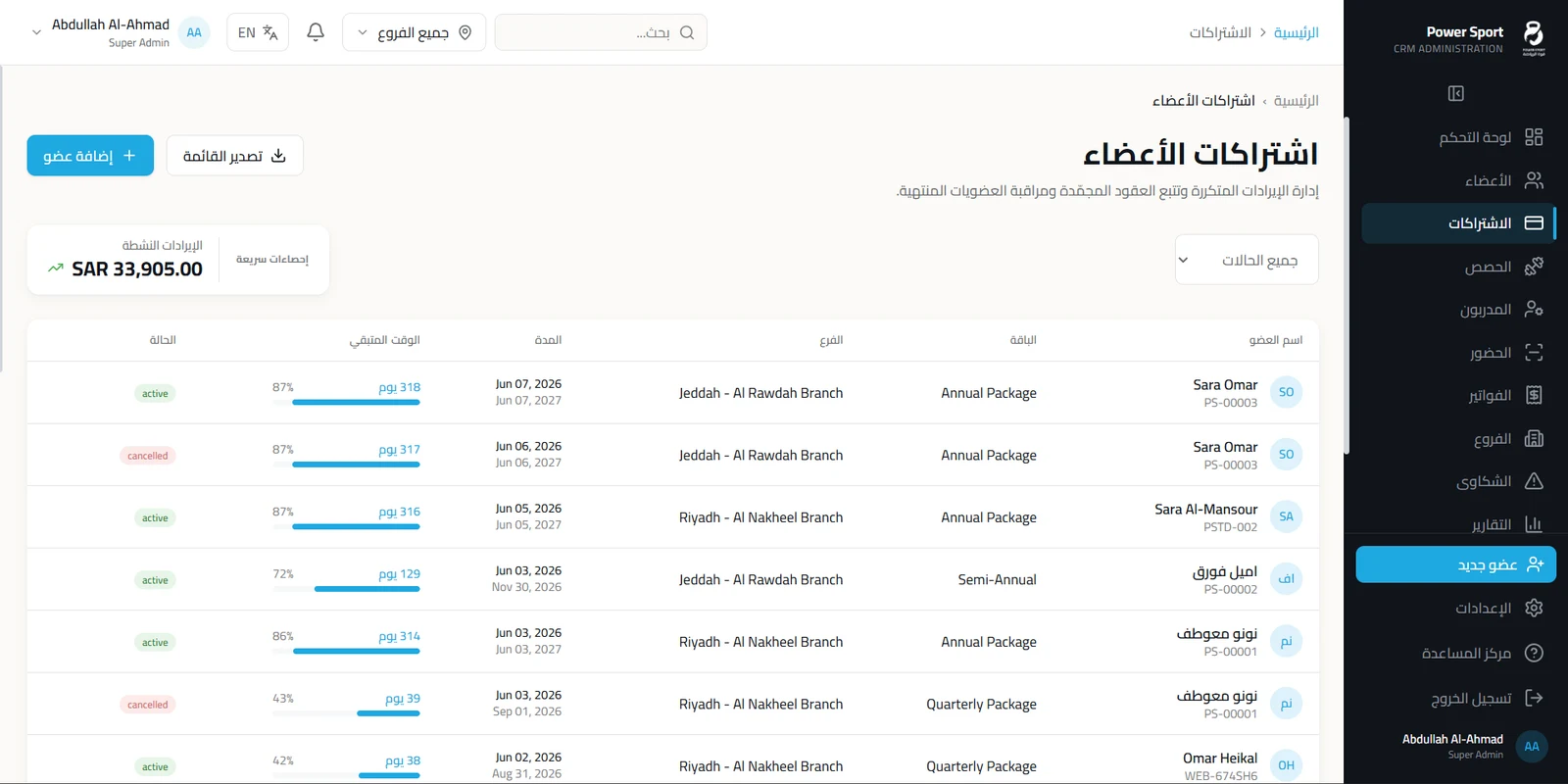This screenshot has width=1568, height=784.
Task: Click the notifications bell icon
Action: (x=316, y=32)
